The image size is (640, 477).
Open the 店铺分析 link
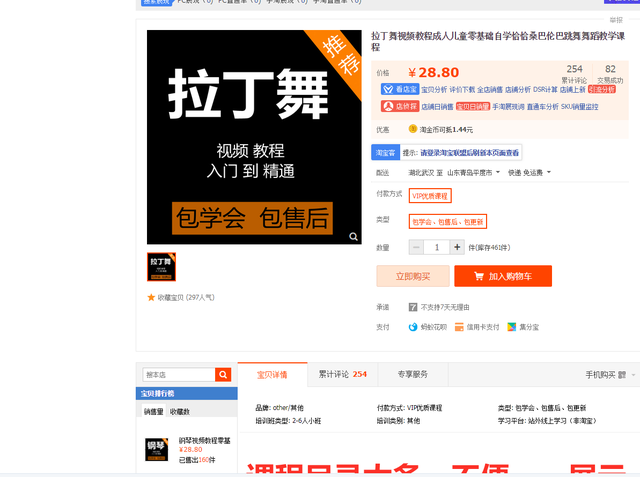518,89
